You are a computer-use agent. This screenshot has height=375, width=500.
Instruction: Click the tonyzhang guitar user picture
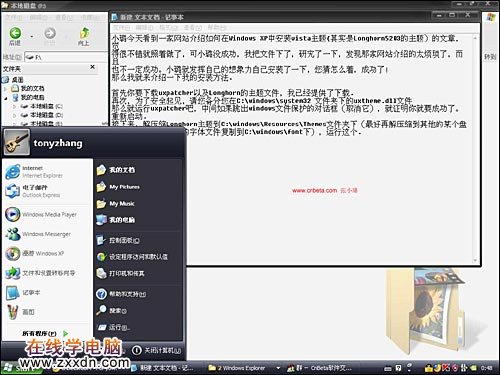[x=17, y=142]
